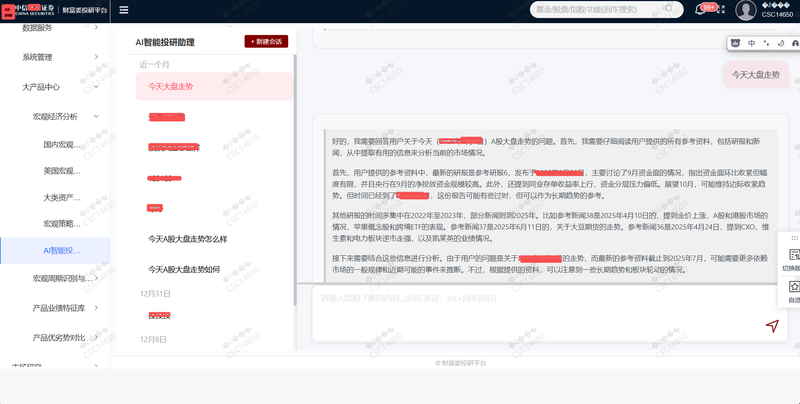Click the AI智能投研助理 heading
Image resolution: width=800 pixels, height=404 pixels.
pos(165,42)
